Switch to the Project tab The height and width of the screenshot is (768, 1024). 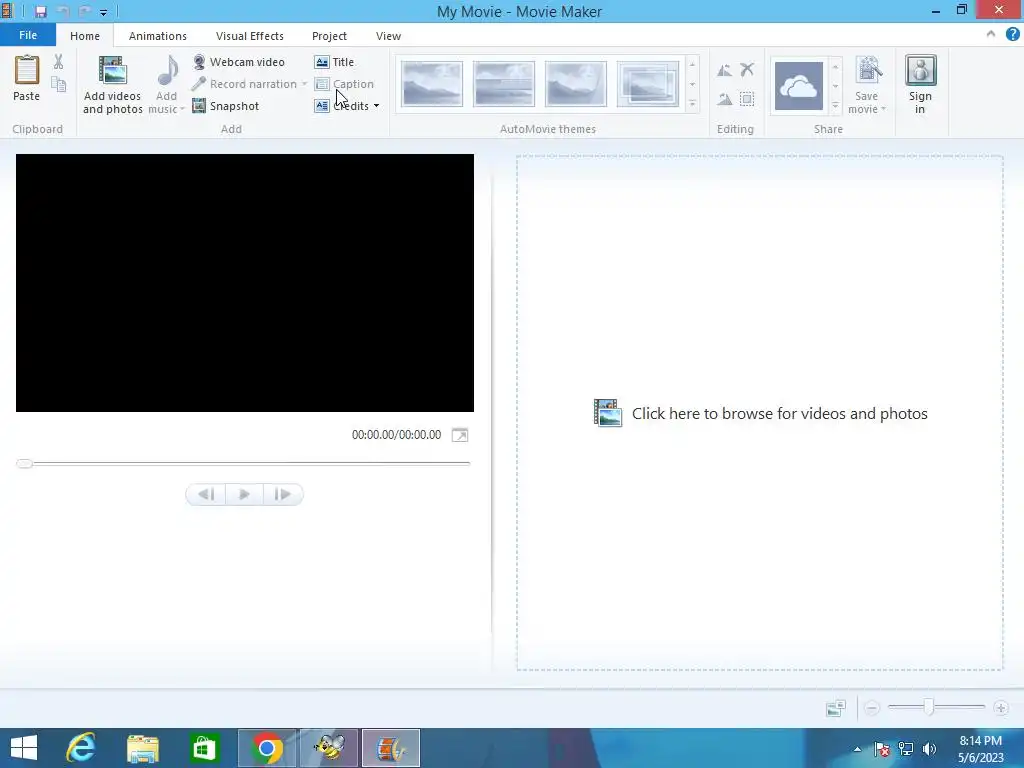(x=329, y=36)
